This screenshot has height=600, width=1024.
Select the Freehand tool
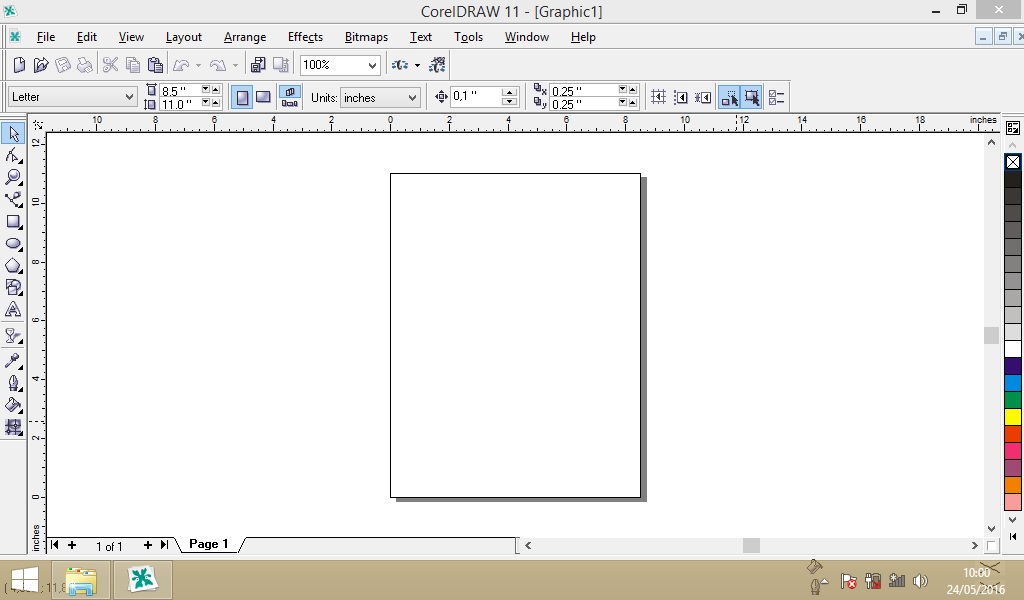click(13, 200)
